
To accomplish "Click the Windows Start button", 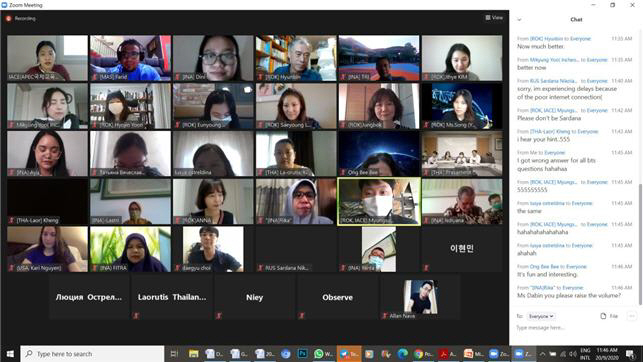I will (x=10, y=353).
